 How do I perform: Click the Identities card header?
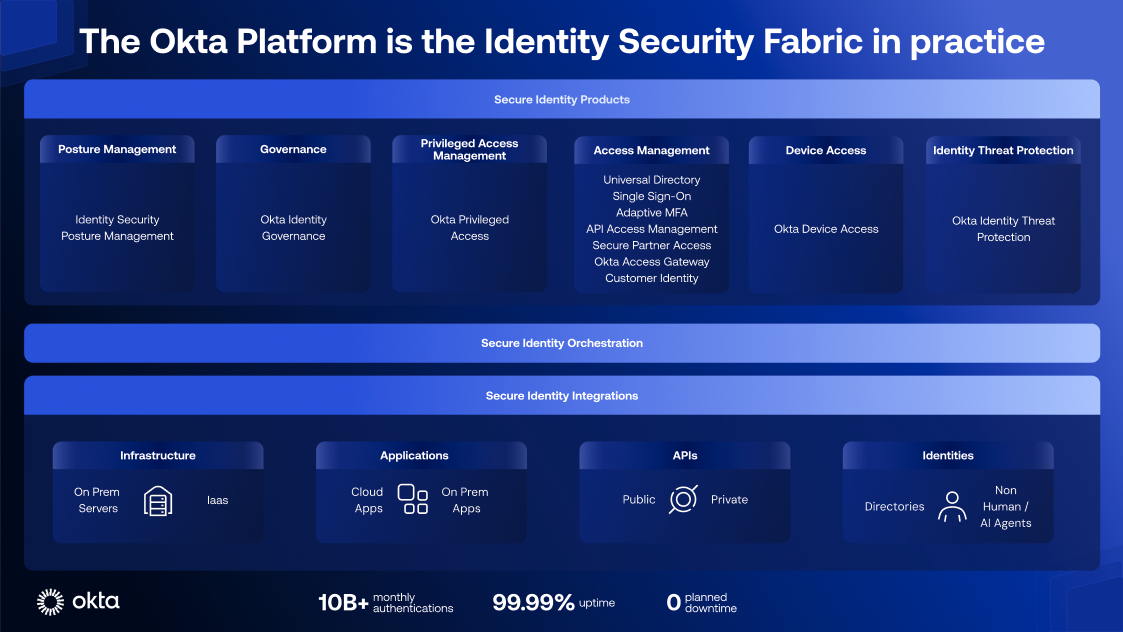pyautogui.click(x=948, y=455)
